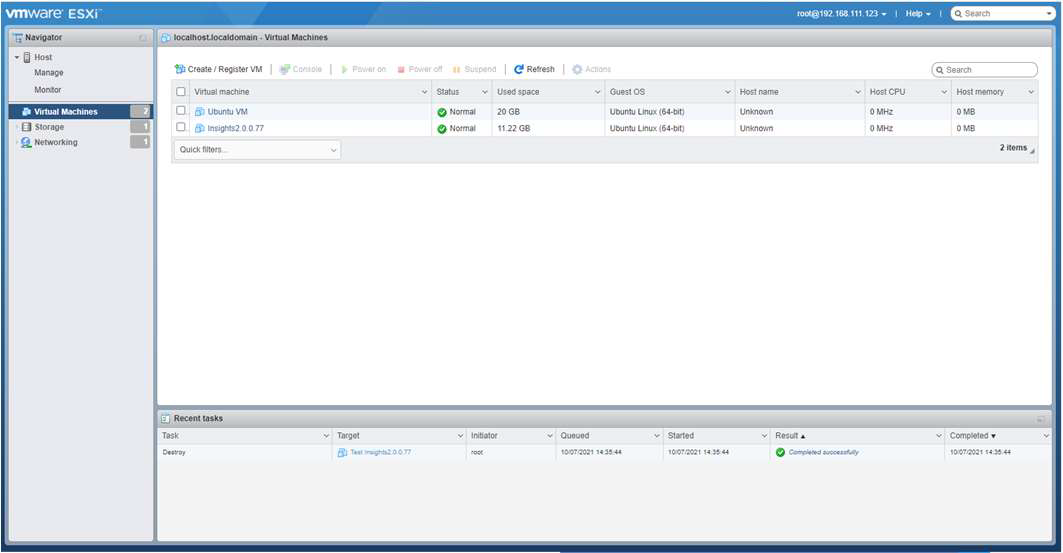Click the Create / Register VM icon
The width and height of the screenshot is (1063, 553).
coord(180,69)
